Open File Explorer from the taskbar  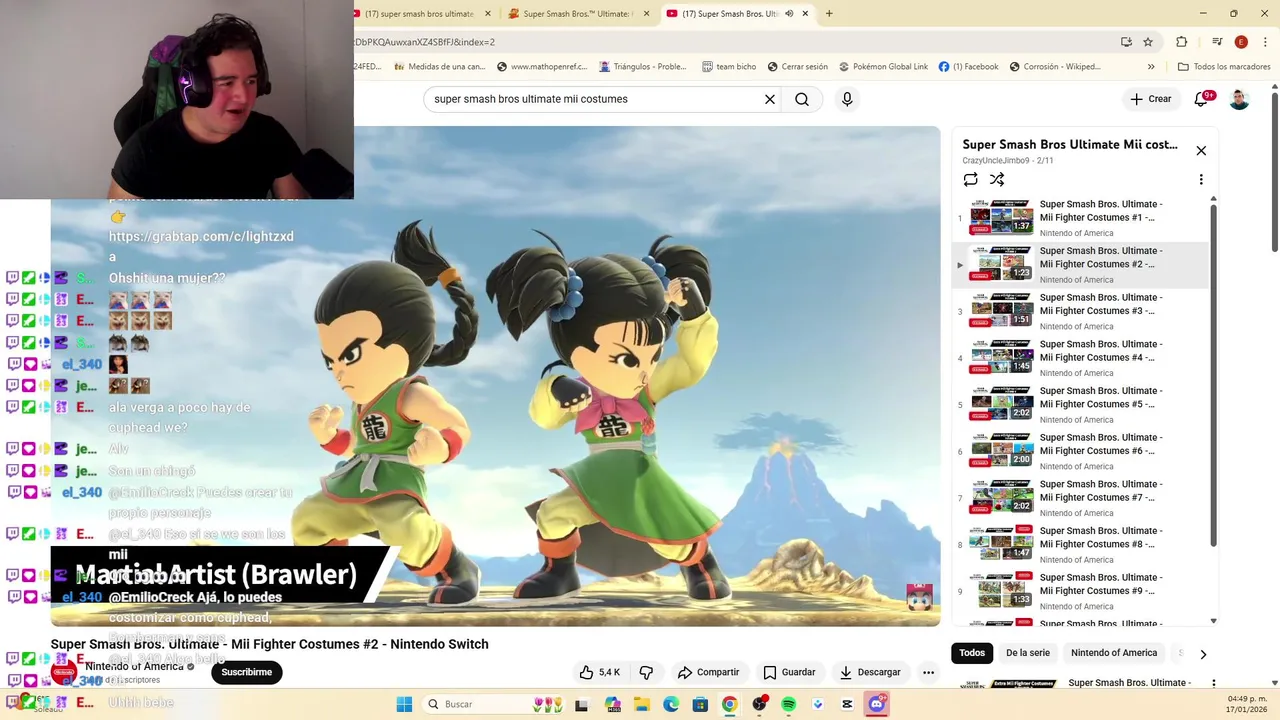point(642,704)
